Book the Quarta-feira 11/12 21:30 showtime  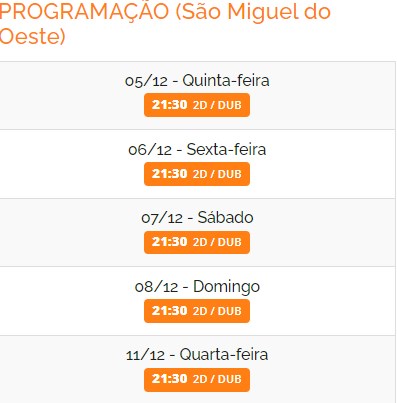click(x=197, y=380)
